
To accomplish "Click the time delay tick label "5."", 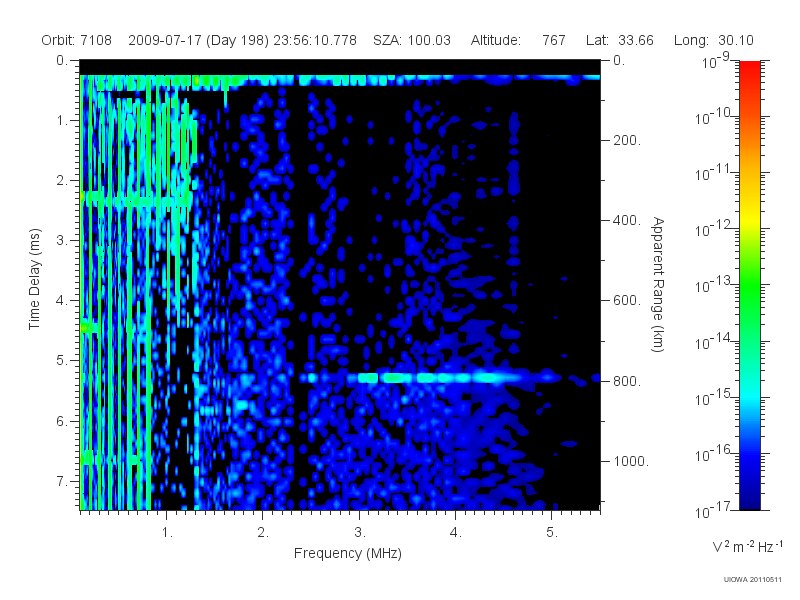I will [62, 360].
